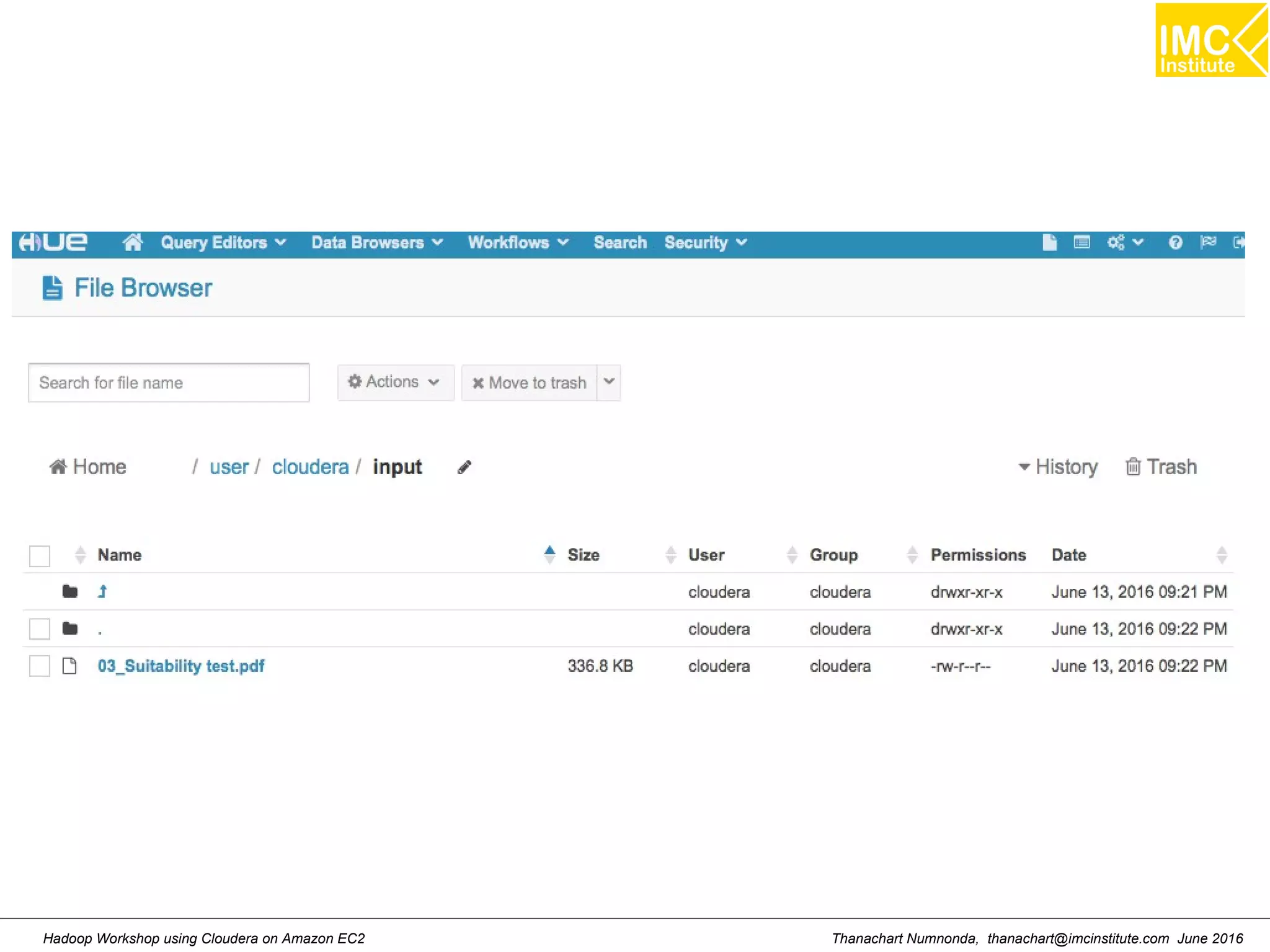Focus the Search for file name field
The image size is (1270, 952).
169,382
